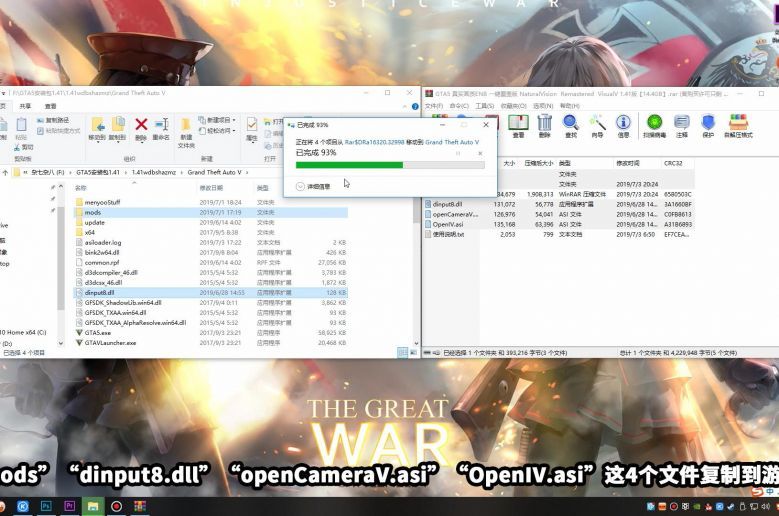
Task: Click the New folder icon in Explorer ribbon
Action: click(186, 125)
